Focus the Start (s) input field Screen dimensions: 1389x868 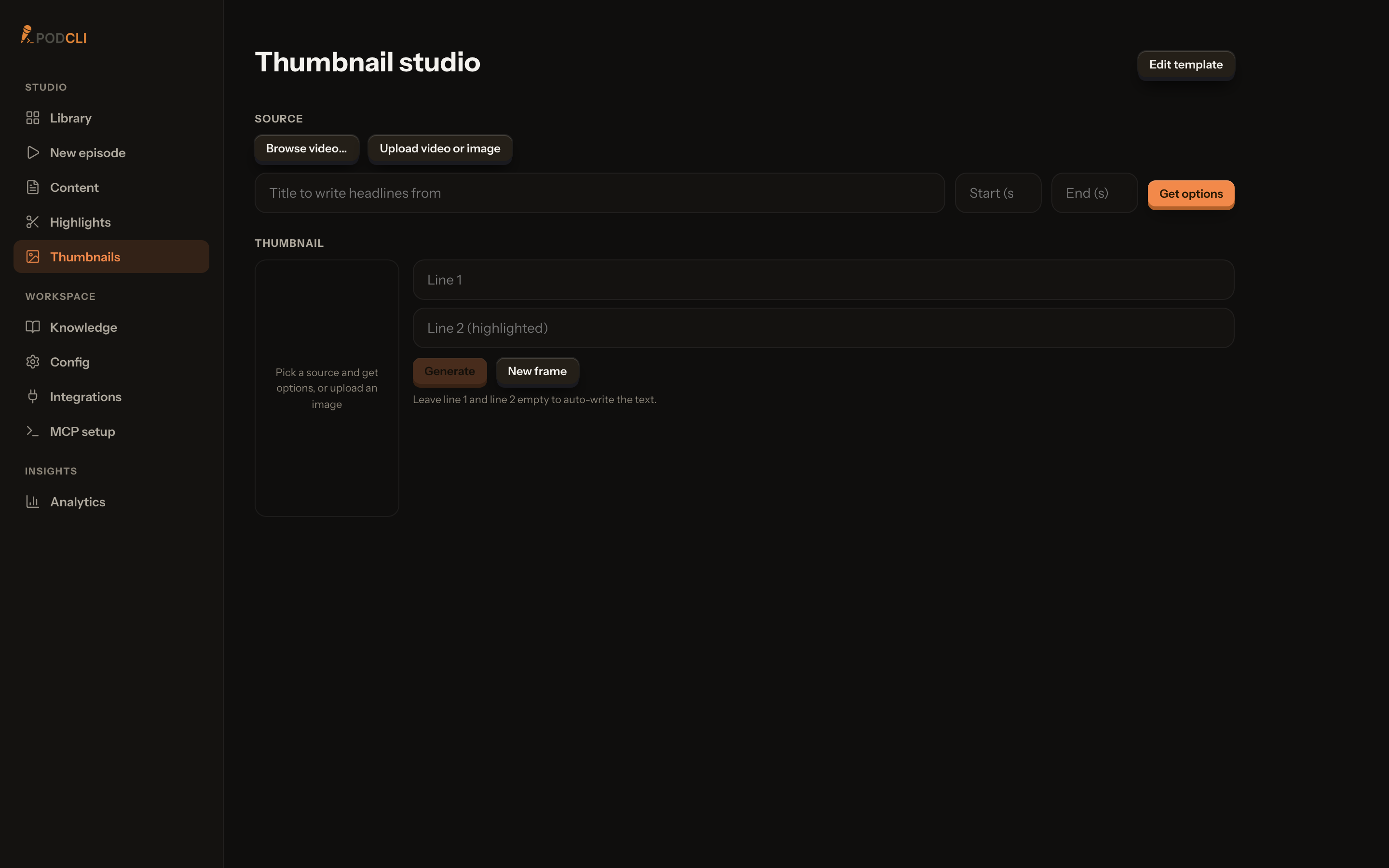tap(998, 193)
